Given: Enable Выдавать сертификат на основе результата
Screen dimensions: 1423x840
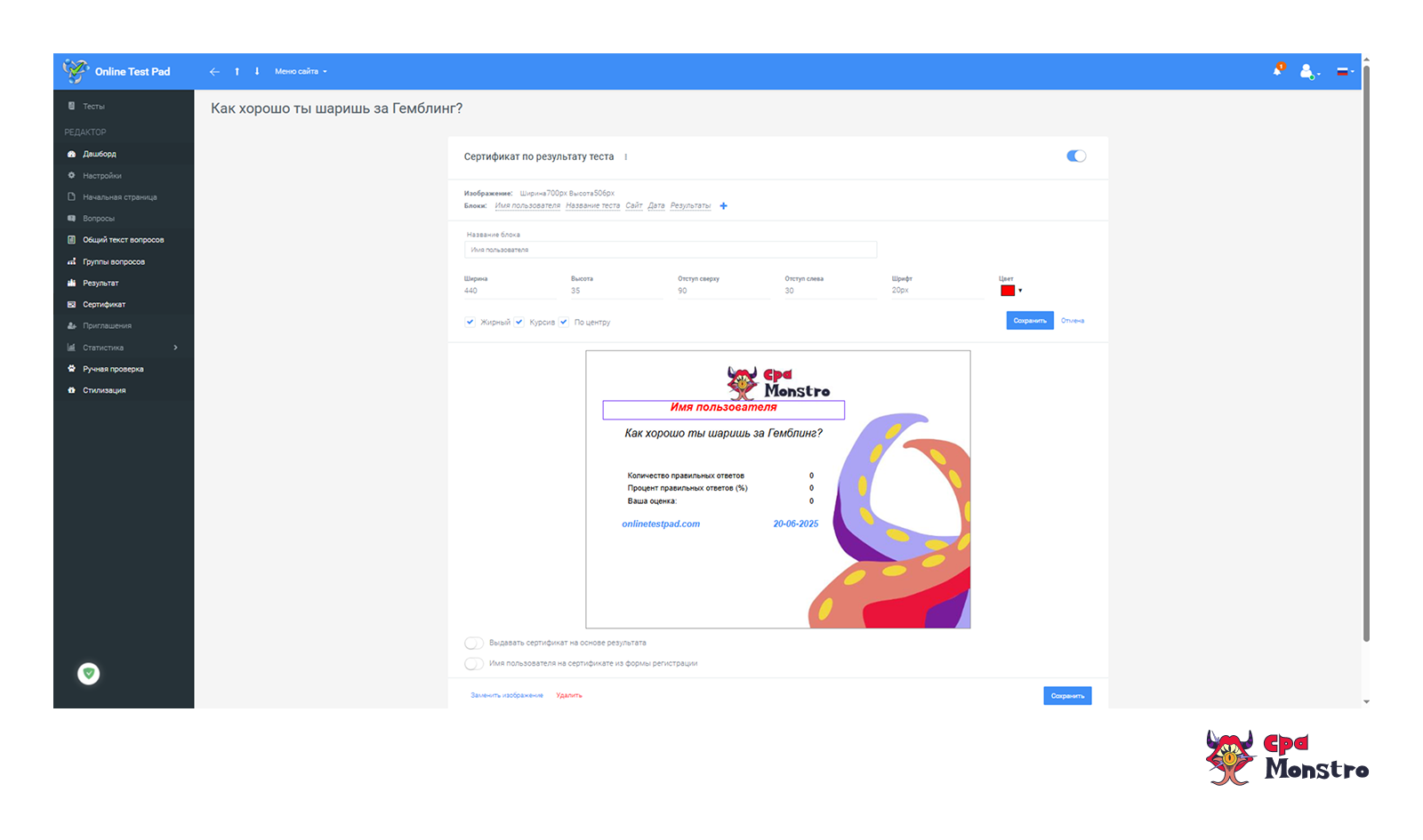Looking at the screenshot, I should click(x=474, y=643).
